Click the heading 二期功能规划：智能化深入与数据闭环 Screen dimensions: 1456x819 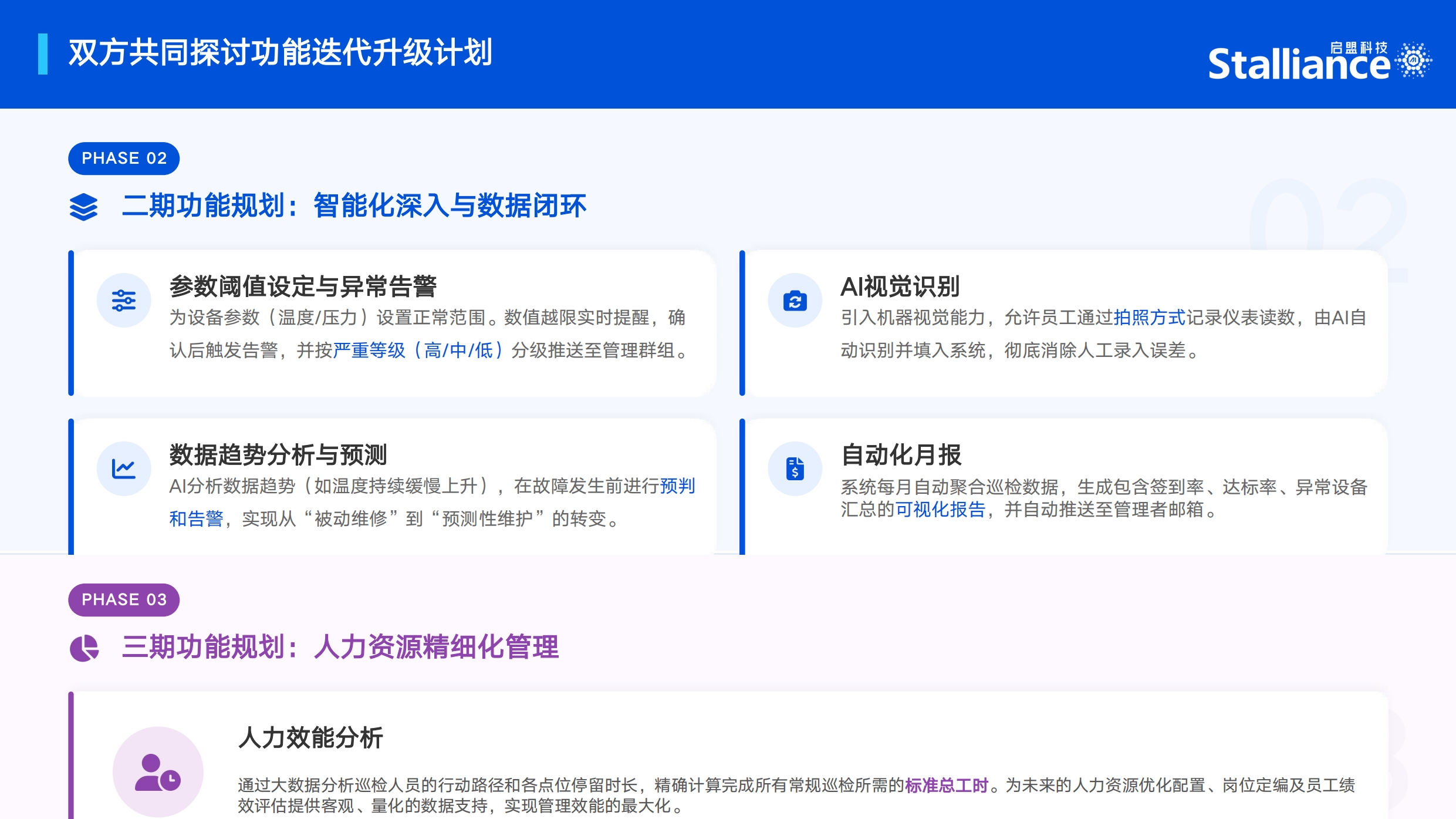point(354,206)
